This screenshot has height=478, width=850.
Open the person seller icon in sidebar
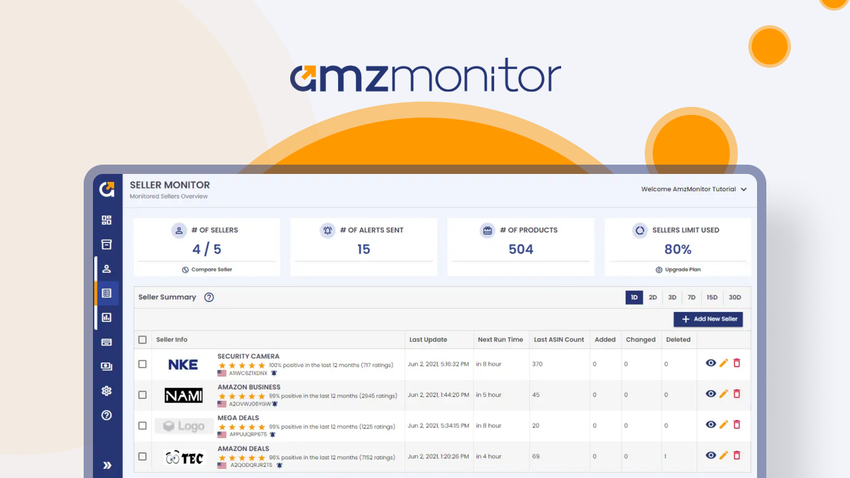click(107, 269)
